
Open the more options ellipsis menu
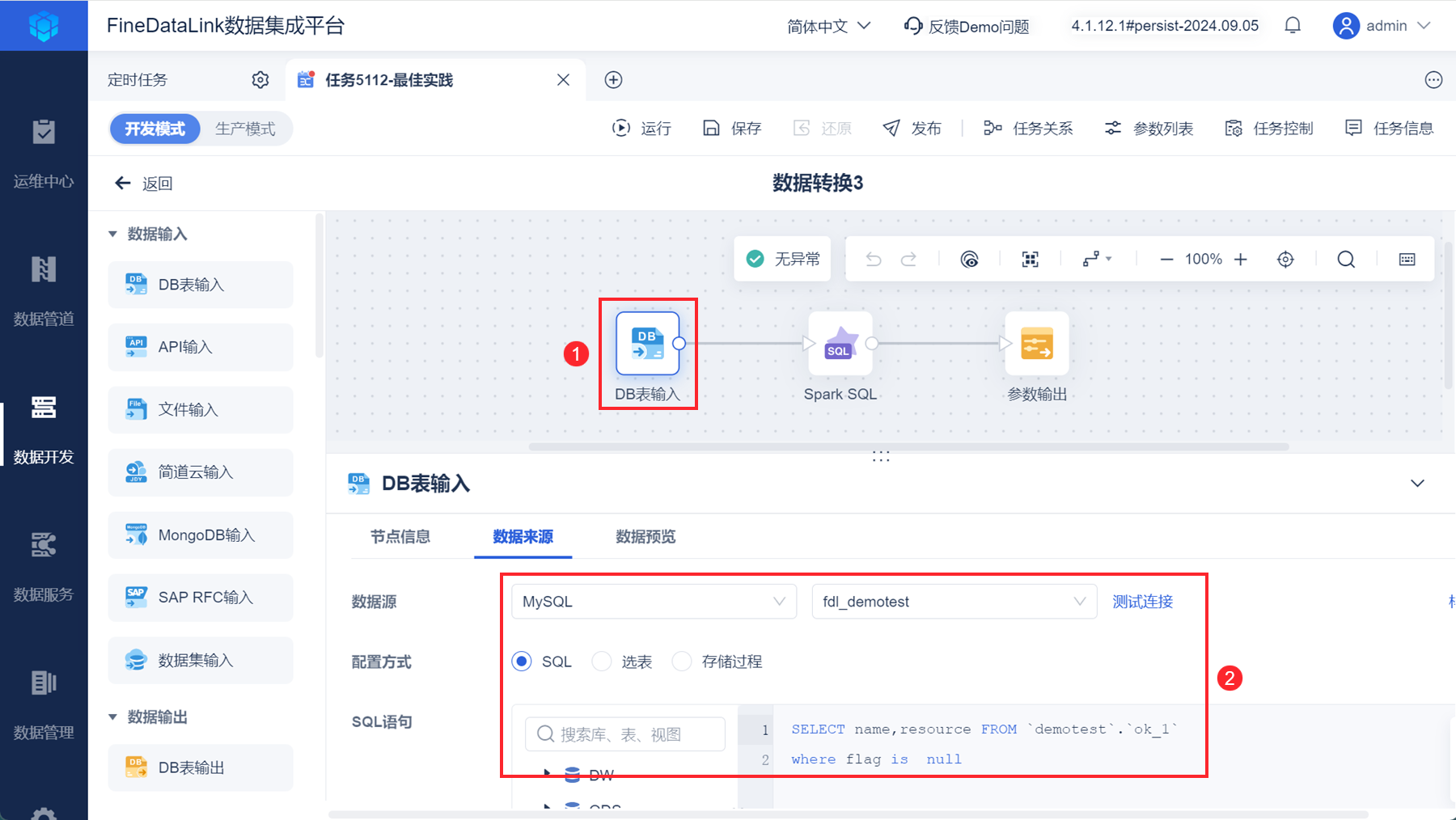tap(1433, 80)
